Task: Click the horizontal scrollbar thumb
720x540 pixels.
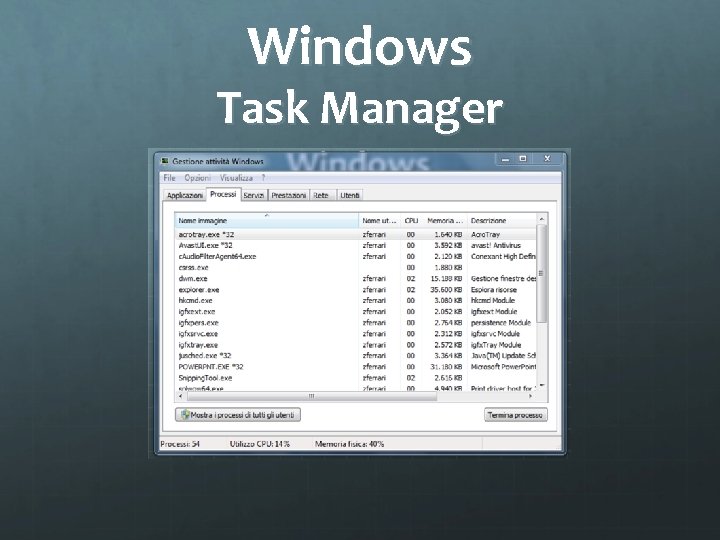Action: (312, 396)
